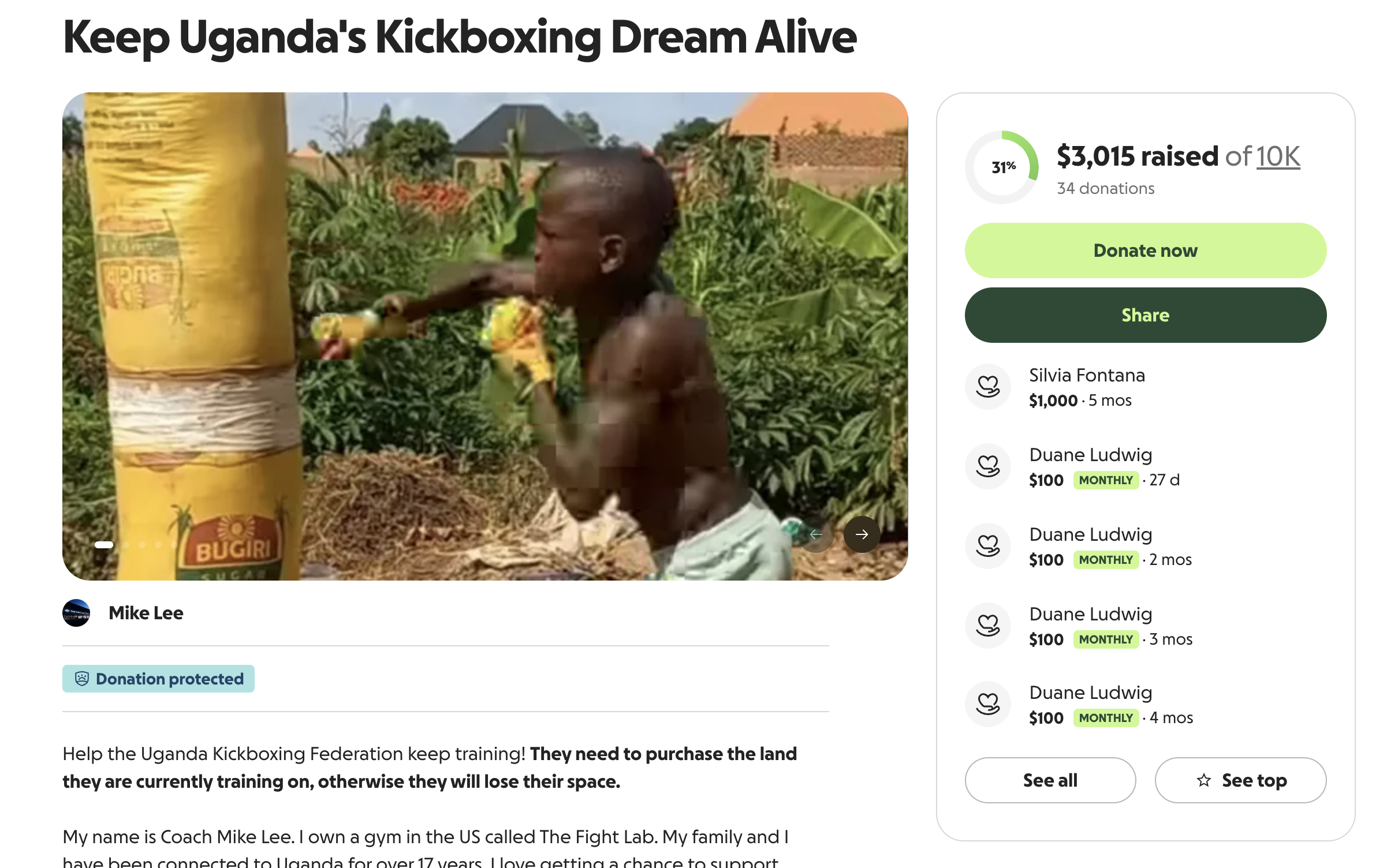1387x868 pixels.
Task: Open the 10K goal link
Action: click(1278, 156)
